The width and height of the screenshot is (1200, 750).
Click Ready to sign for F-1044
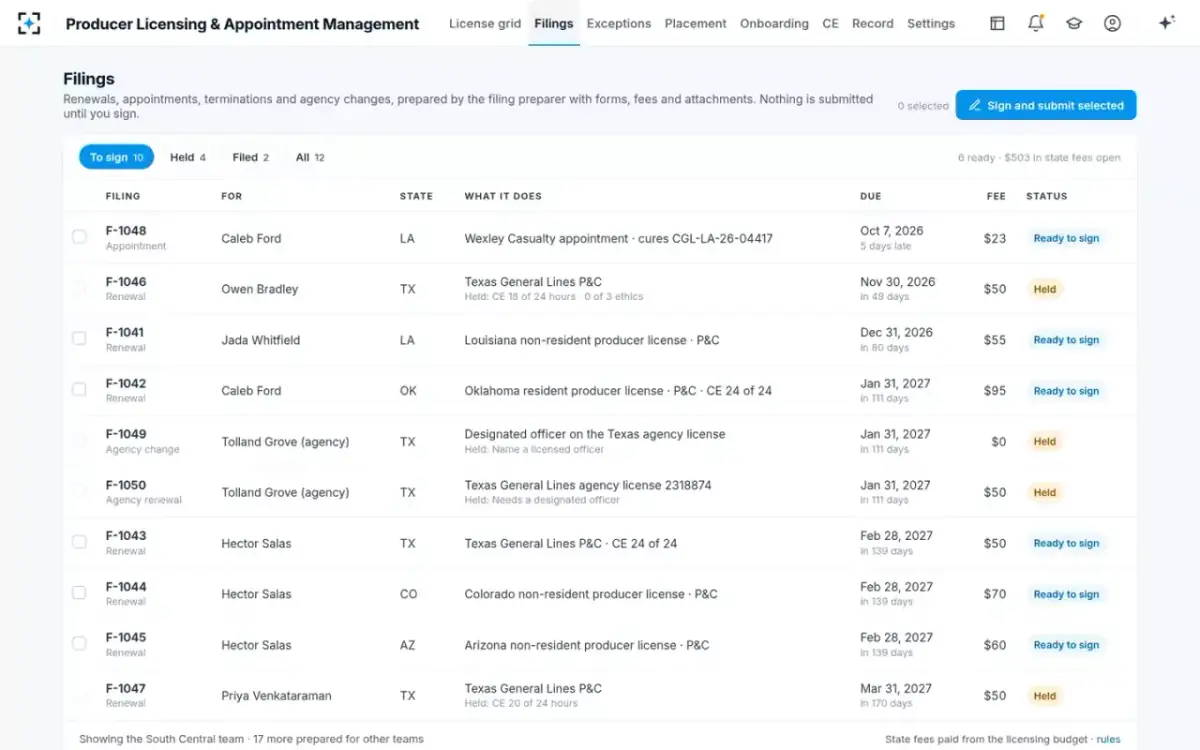pos(1066,594)
